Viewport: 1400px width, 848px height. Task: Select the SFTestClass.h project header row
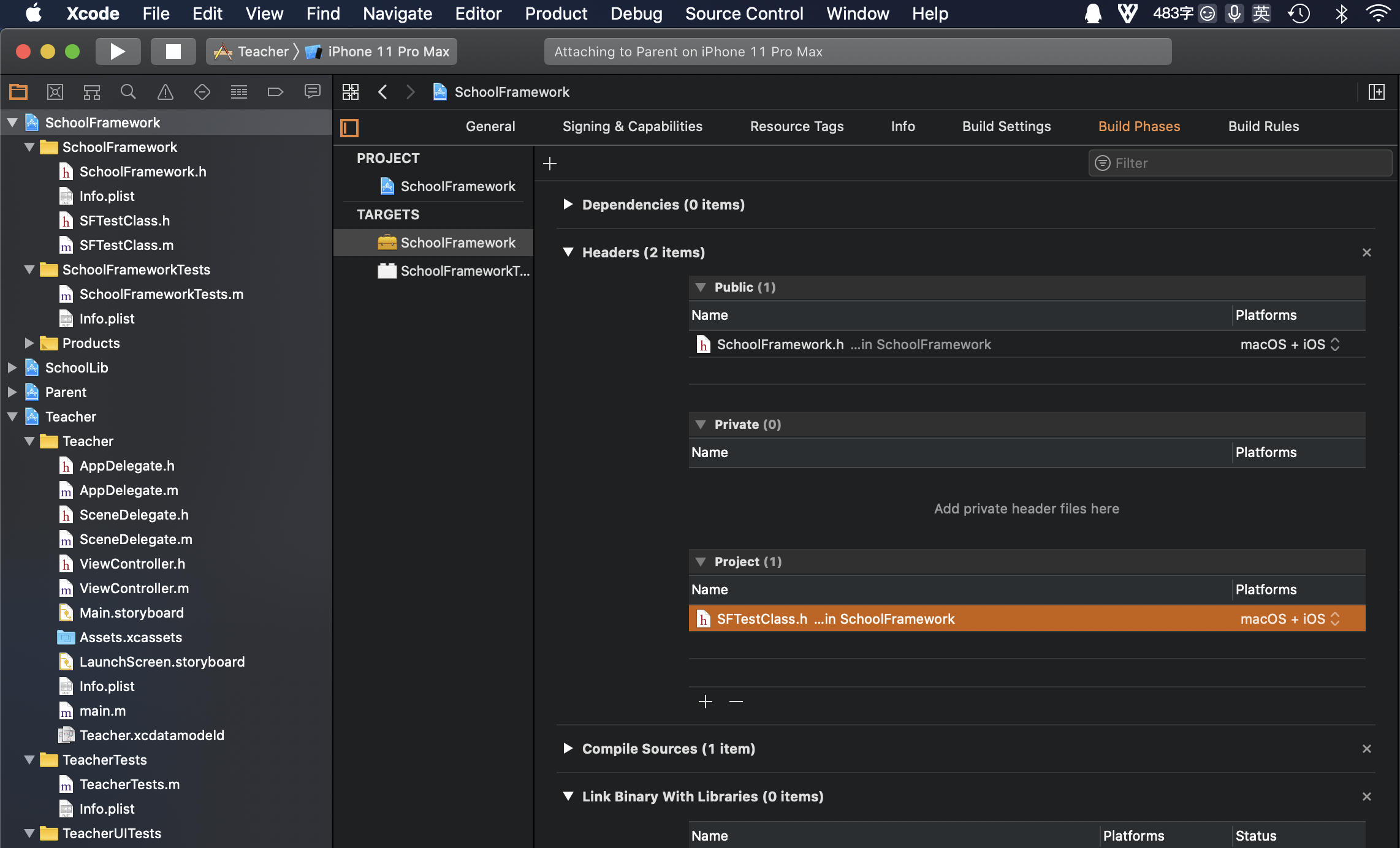point(1027,619)
